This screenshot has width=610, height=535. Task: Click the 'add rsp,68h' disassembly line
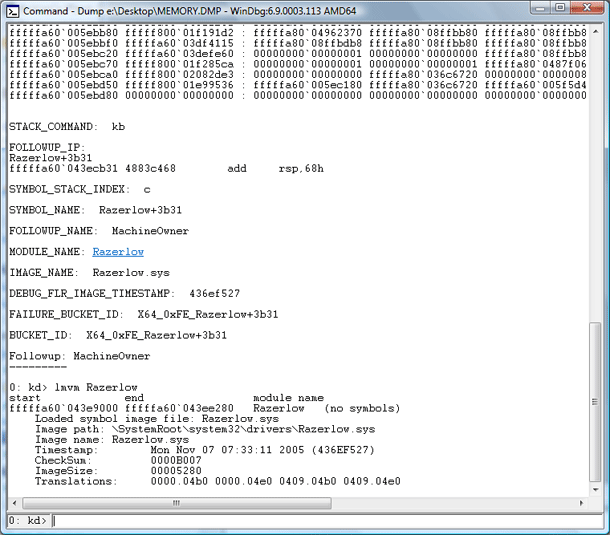point(167,168)
